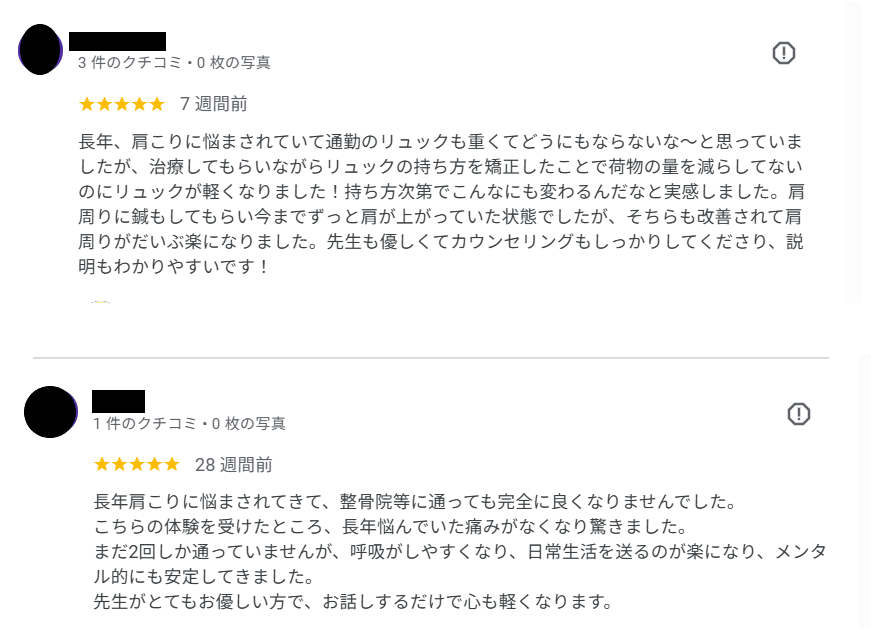Click the first reviewer's redacted name

tap(122, 42)
